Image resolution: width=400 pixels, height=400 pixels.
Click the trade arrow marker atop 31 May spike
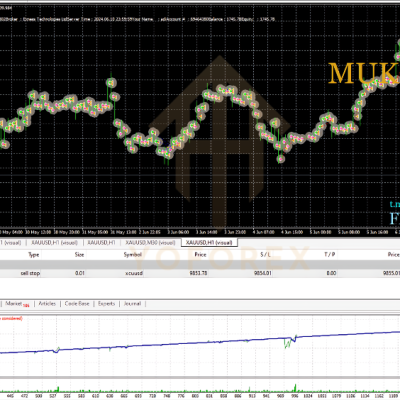pos(111,82)
